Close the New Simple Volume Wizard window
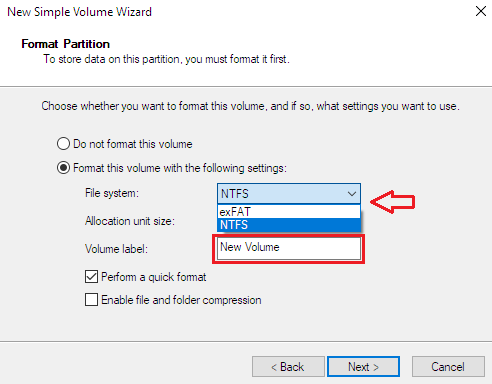Viewport: 492px width, 384px height. [x=481, y=11]
